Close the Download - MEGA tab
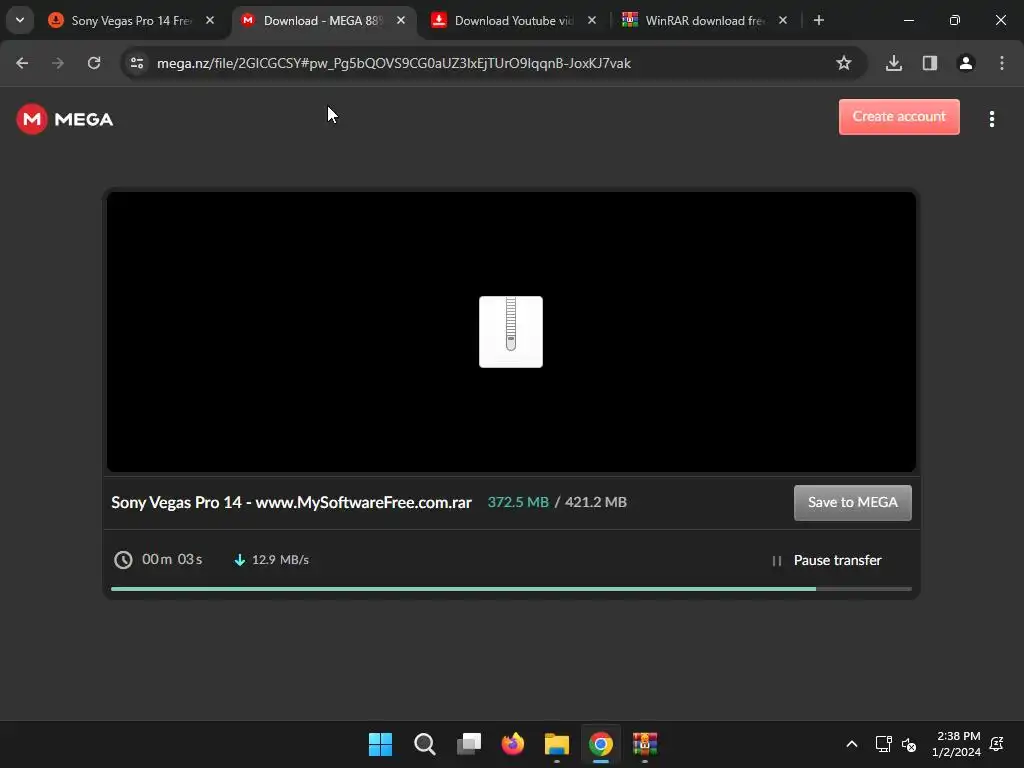The height and width of the screenshot is (768, 1024). [401, 20]
